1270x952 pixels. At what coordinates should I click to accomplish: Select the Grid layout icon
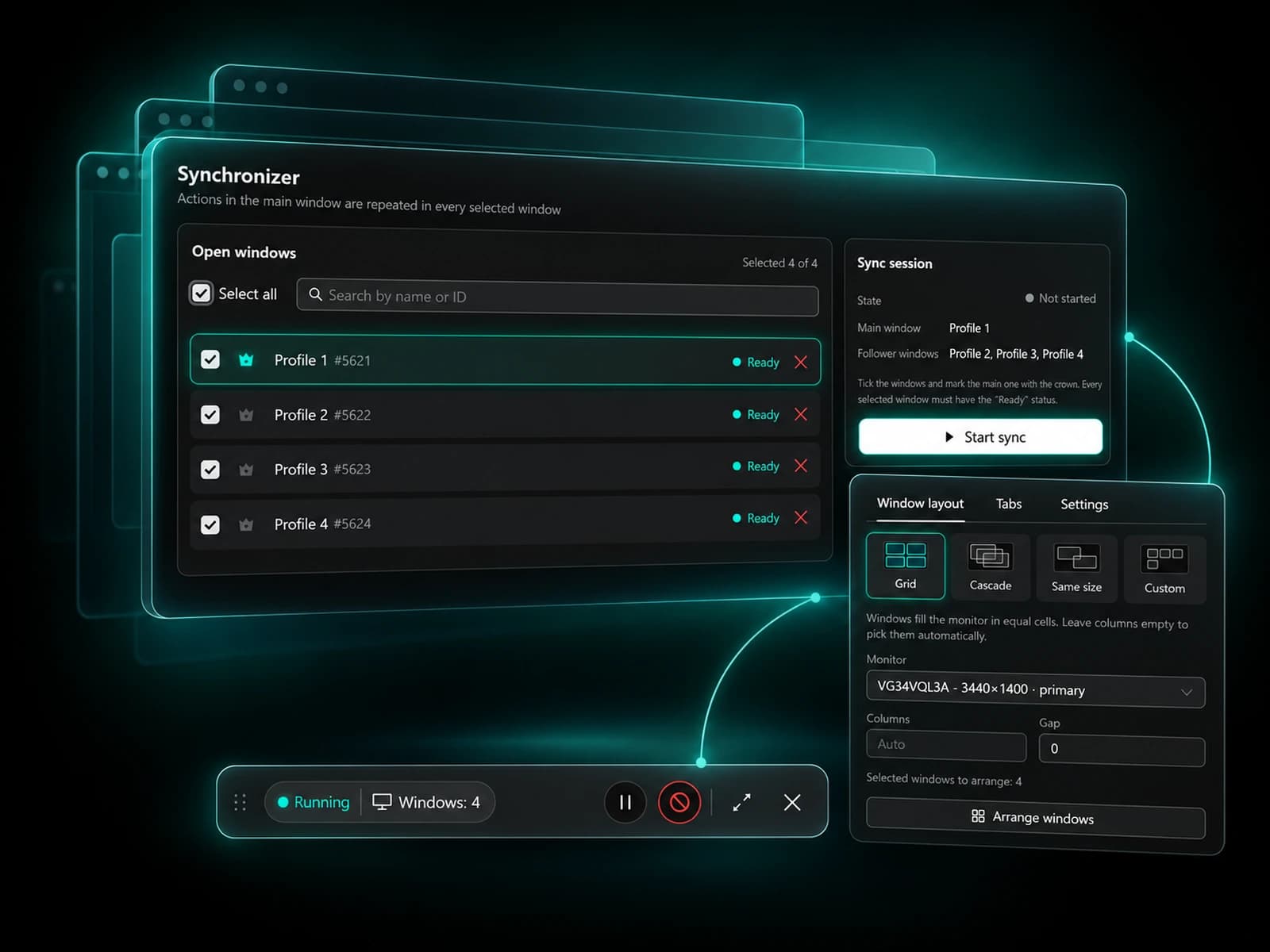[906, 555]
